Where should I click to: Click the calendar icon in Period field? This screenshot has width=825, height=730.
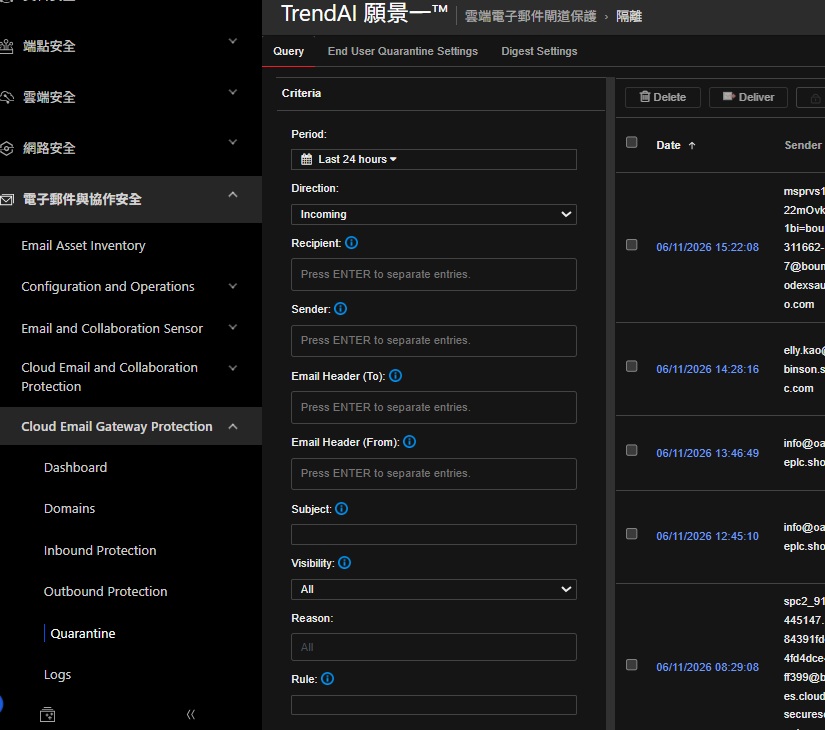coord(306,159)
